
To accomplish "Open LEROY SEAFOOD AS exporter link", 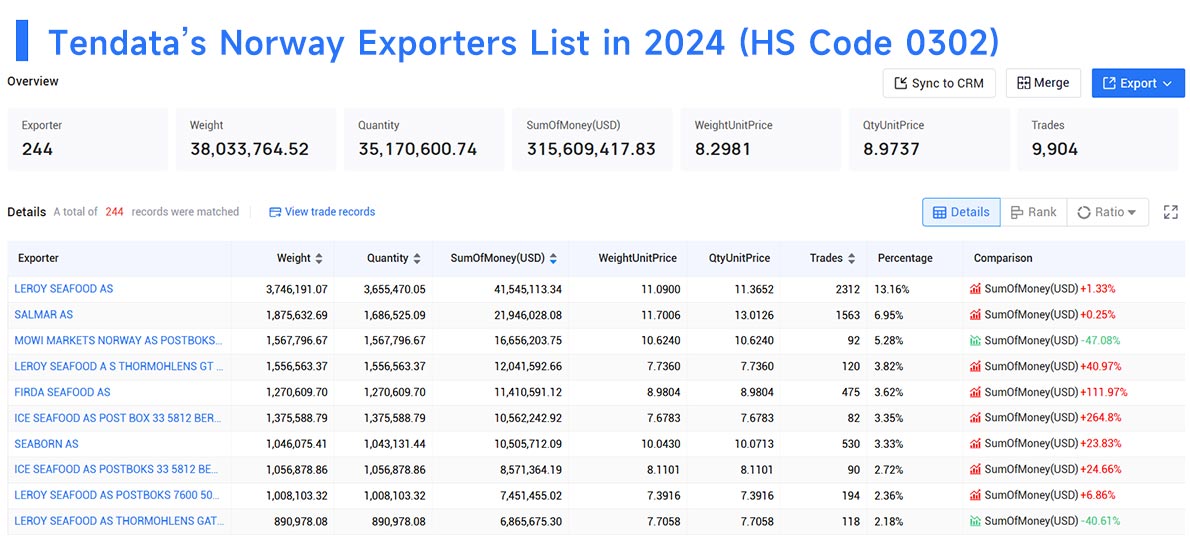I will [64, 289].
